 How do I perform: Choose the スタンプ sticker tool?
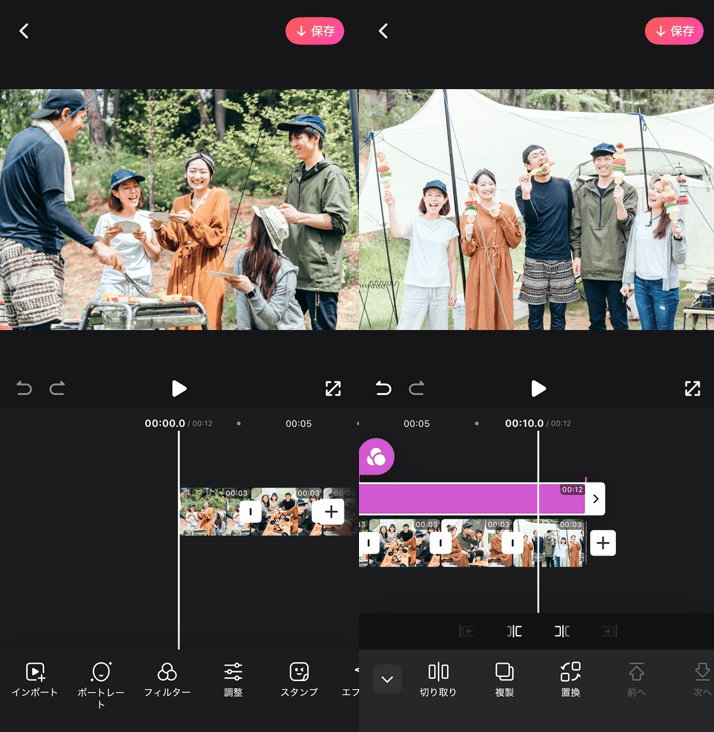pos(299,680)
